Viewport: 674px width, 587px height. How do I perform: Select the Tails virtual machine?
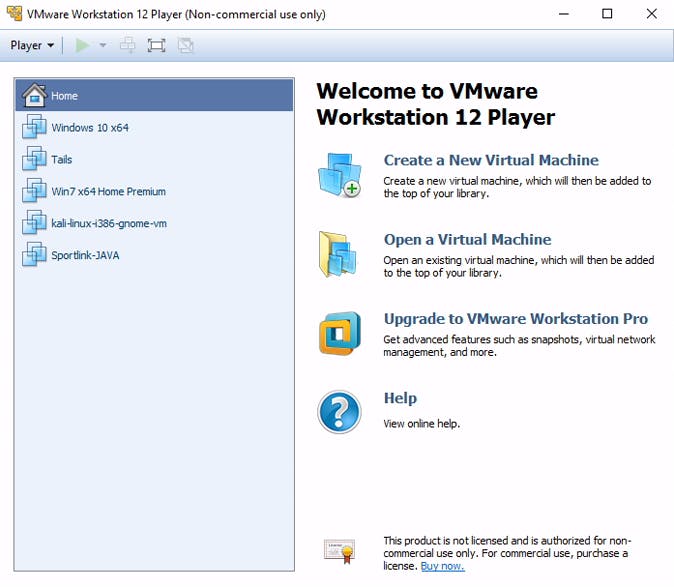point(154,159)
